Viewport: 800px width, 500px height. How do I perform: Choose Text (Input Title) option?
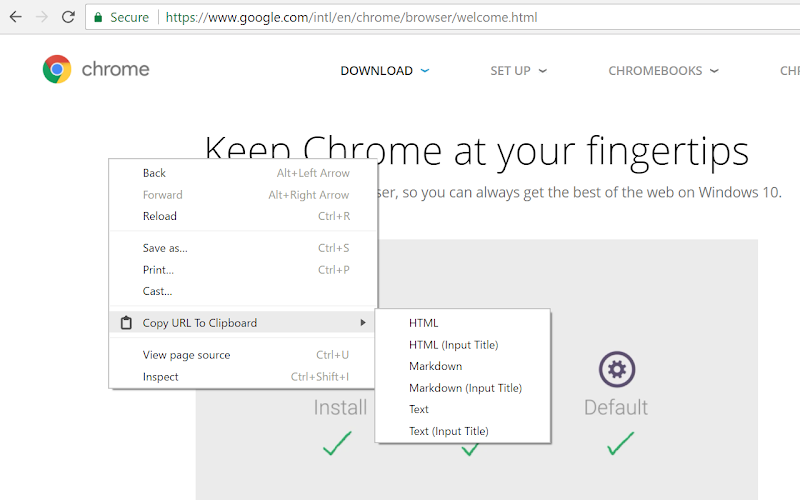click(x=462, y=431)
